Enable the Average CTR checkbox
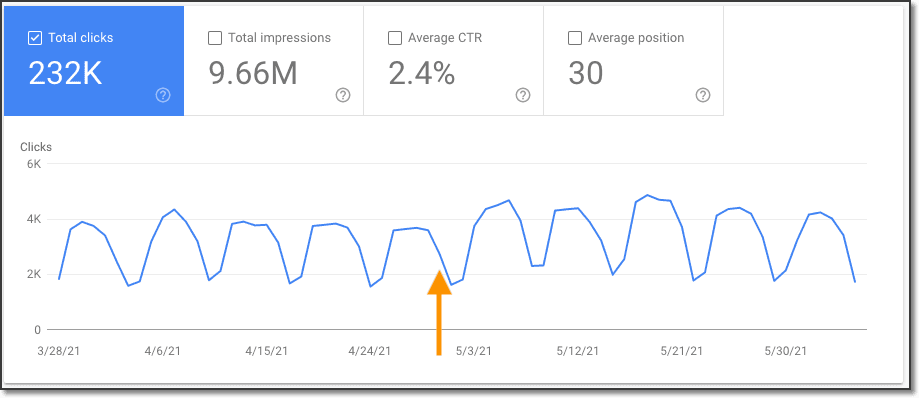Image resolution: width=919 pixels, height=398 pixels. tap(395, 38)
